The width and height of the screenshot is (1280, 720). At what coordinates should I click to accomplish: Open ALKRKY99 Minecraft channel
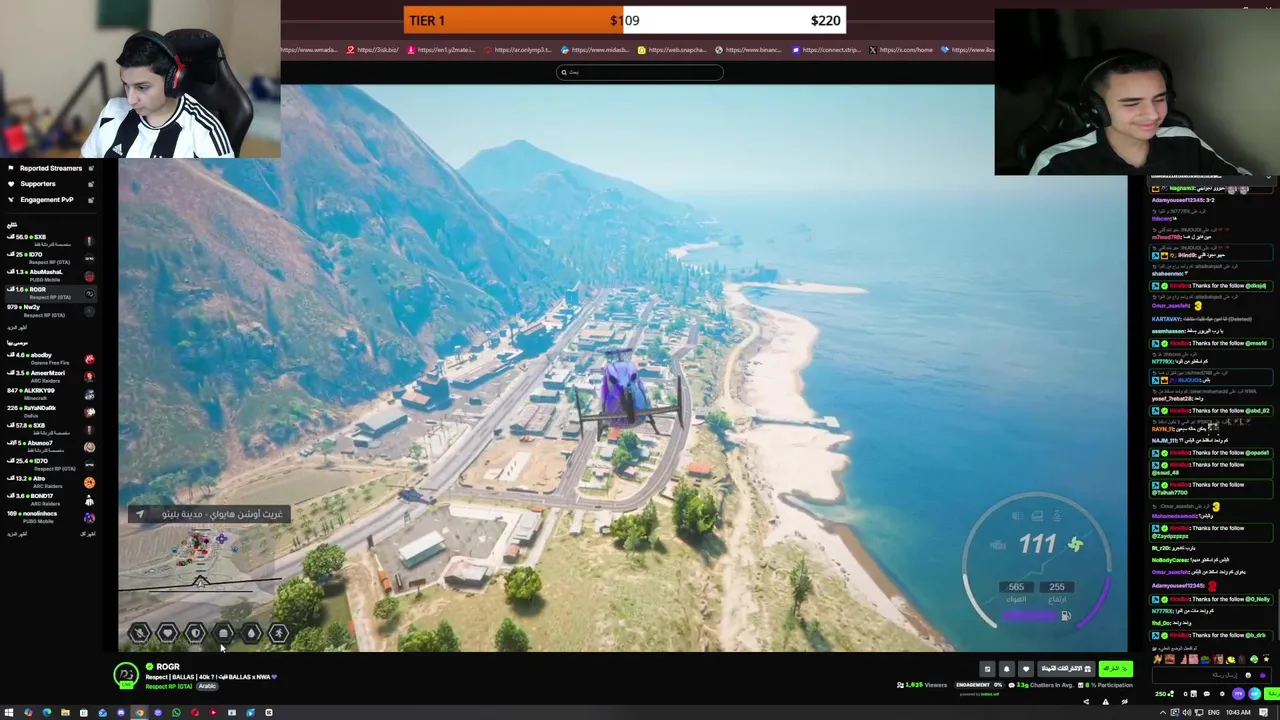[x=50, y=394]
